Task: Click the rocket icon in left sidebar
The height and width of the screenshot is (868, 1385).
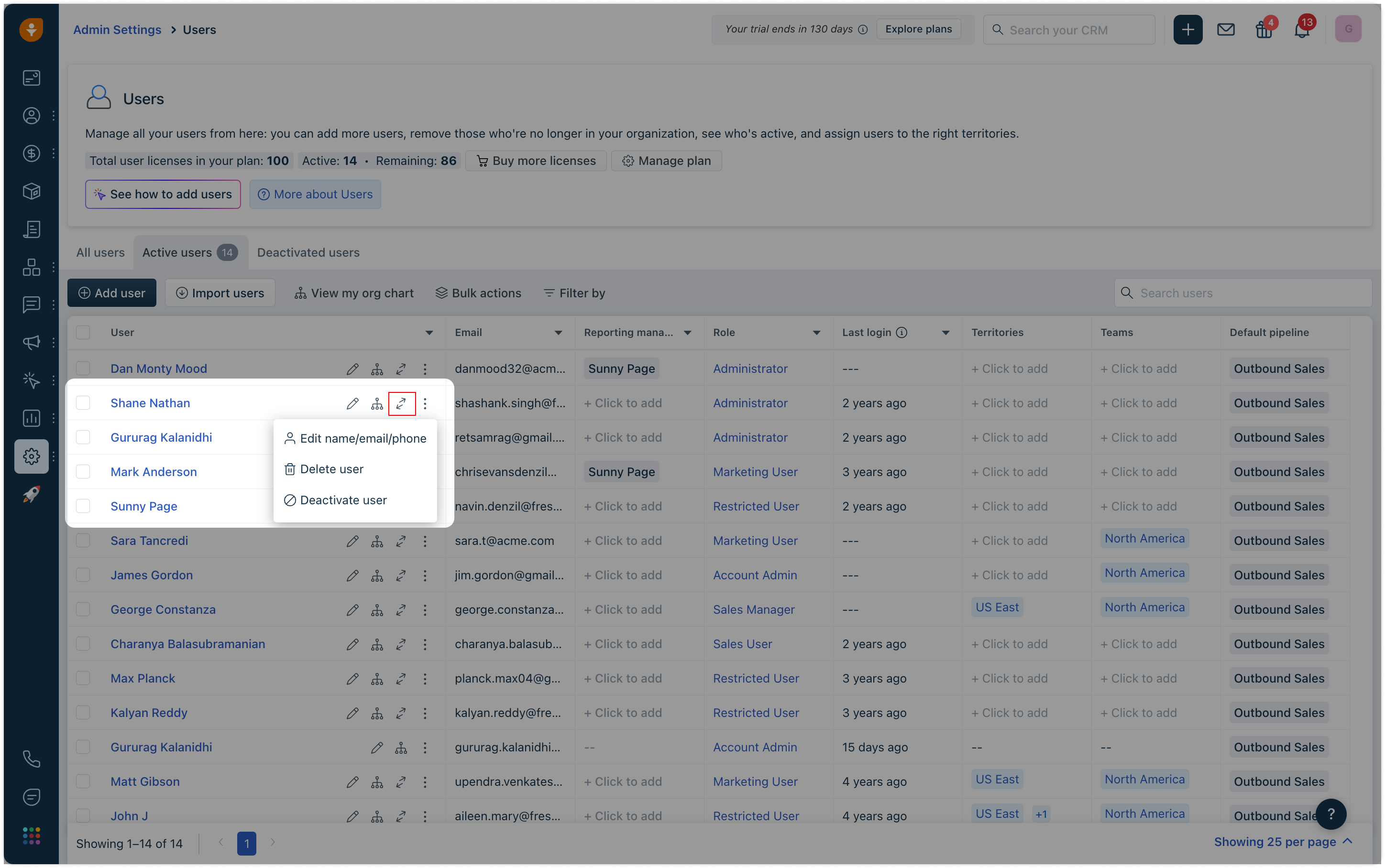Action: 31,494
